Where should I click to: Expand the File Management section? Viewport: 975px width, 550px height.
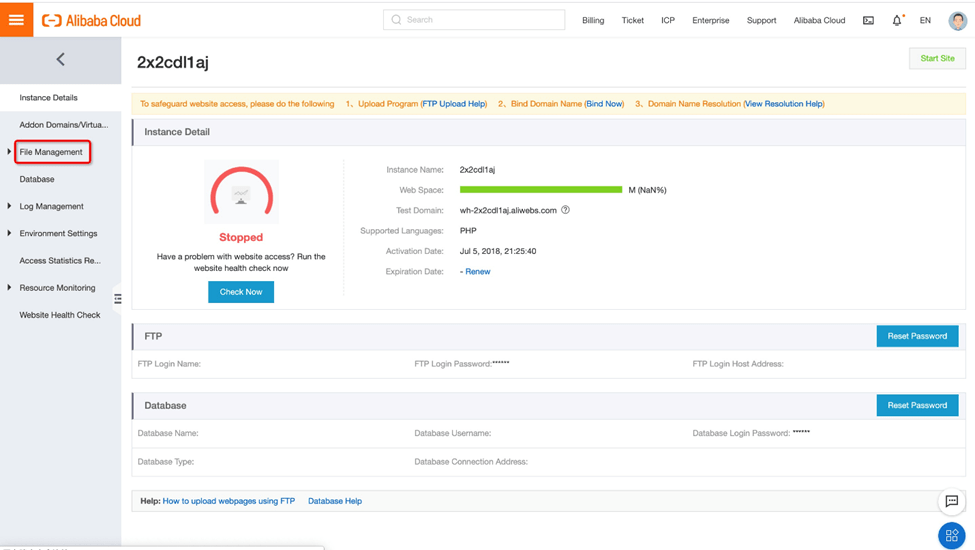click(50, 152)
